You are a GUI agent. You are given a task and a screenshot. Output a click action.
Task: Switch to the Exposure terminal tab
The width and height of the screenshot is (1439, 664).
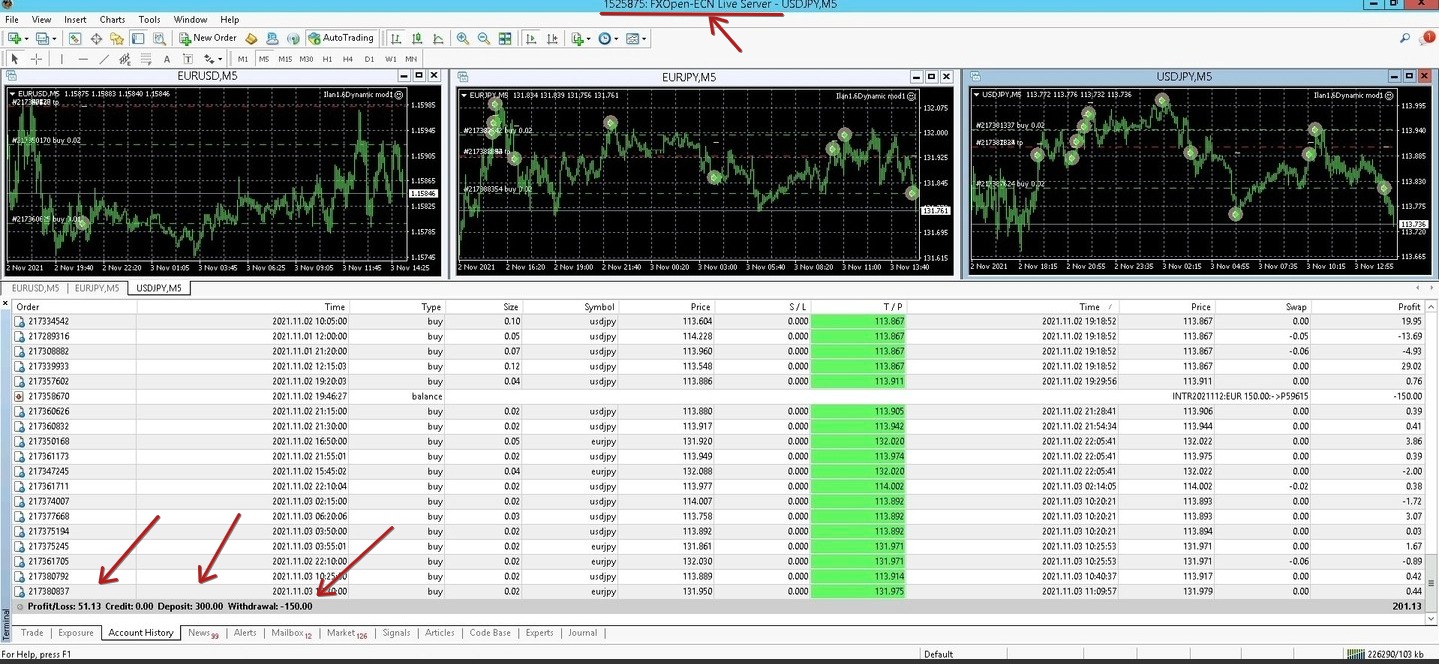pos(76,633)
